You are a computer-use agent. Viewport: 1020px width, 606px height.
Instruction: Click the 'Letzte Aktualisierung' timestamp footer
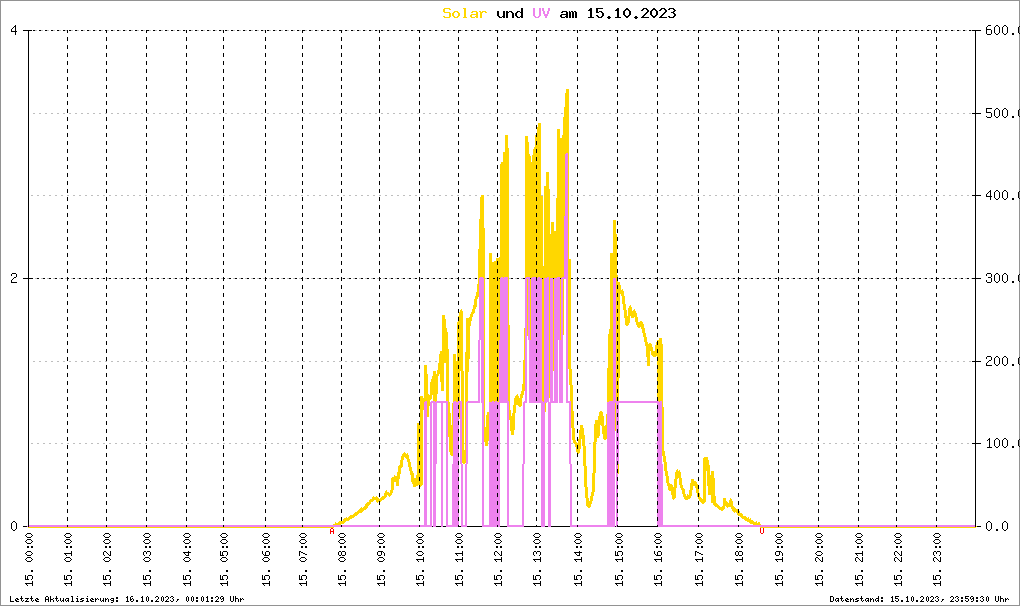[x=127, y=599]
